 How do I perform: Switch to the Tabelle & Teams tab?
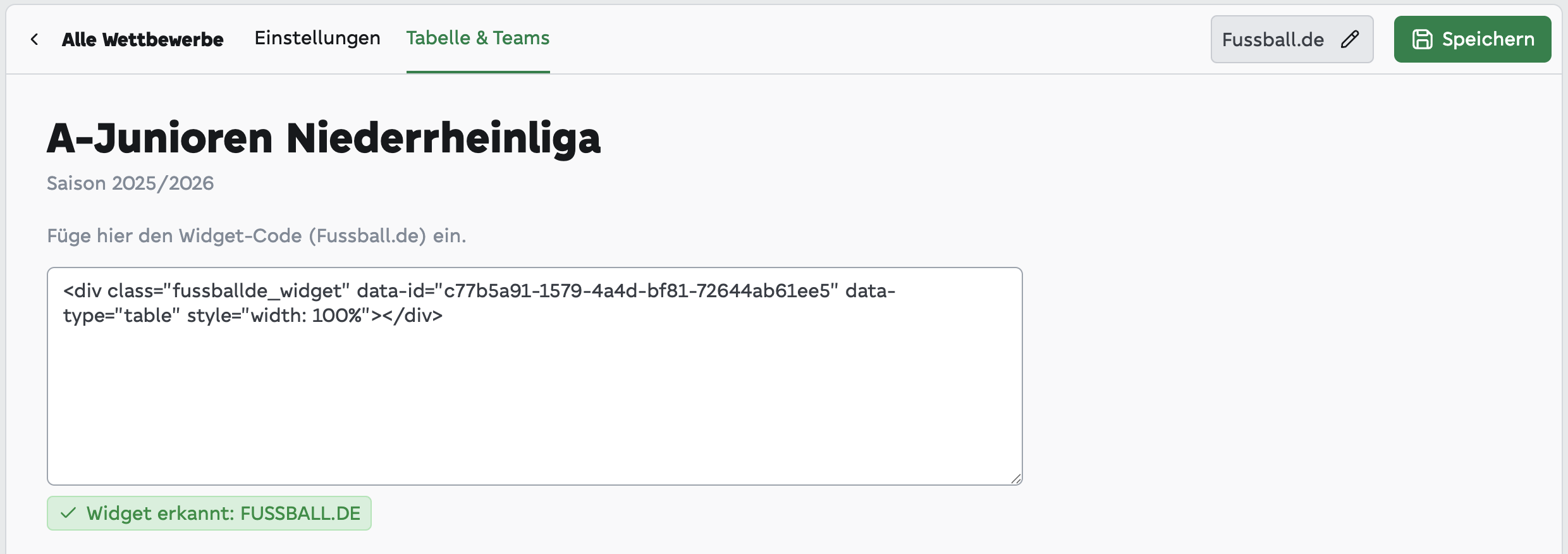click(x=478, y=38)
